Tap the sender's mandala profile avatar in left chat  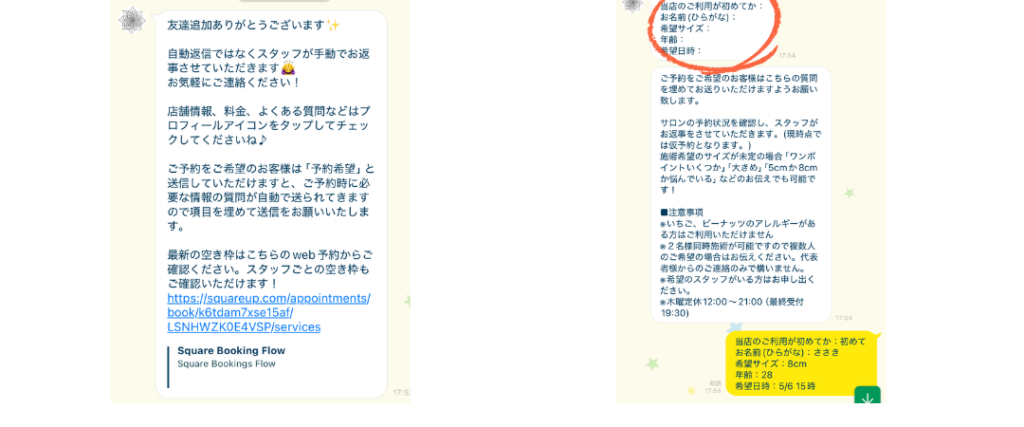(x=132, y=21)
